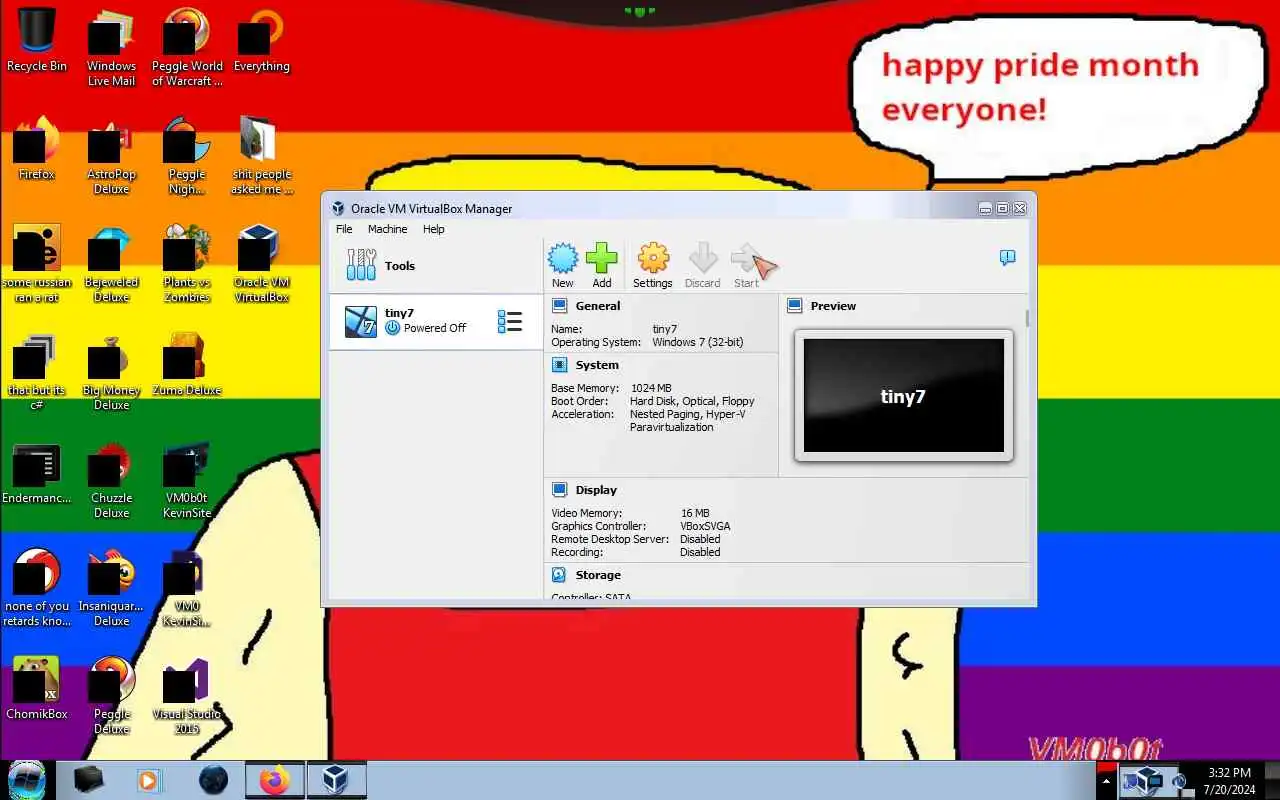The height and width of the screenshot is (800, 1280).
Task: Open the File menu
Action: pyautogui.click(x=344, y=229)
